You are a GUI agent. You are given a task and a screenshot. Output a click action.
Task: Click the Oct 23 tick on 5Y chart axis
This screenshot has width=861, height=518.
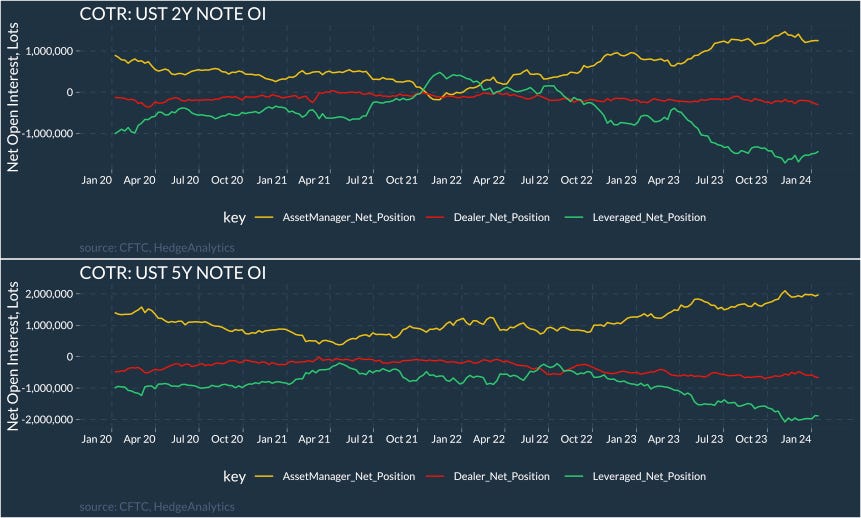(x=749, y=439)
